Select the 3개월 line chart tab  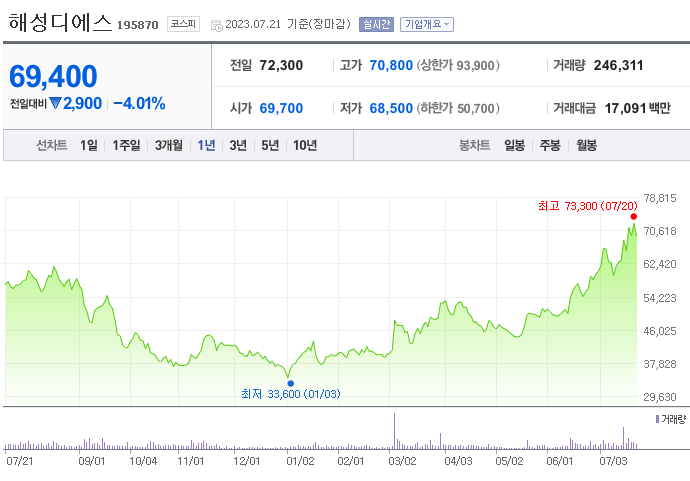point(169,145)
